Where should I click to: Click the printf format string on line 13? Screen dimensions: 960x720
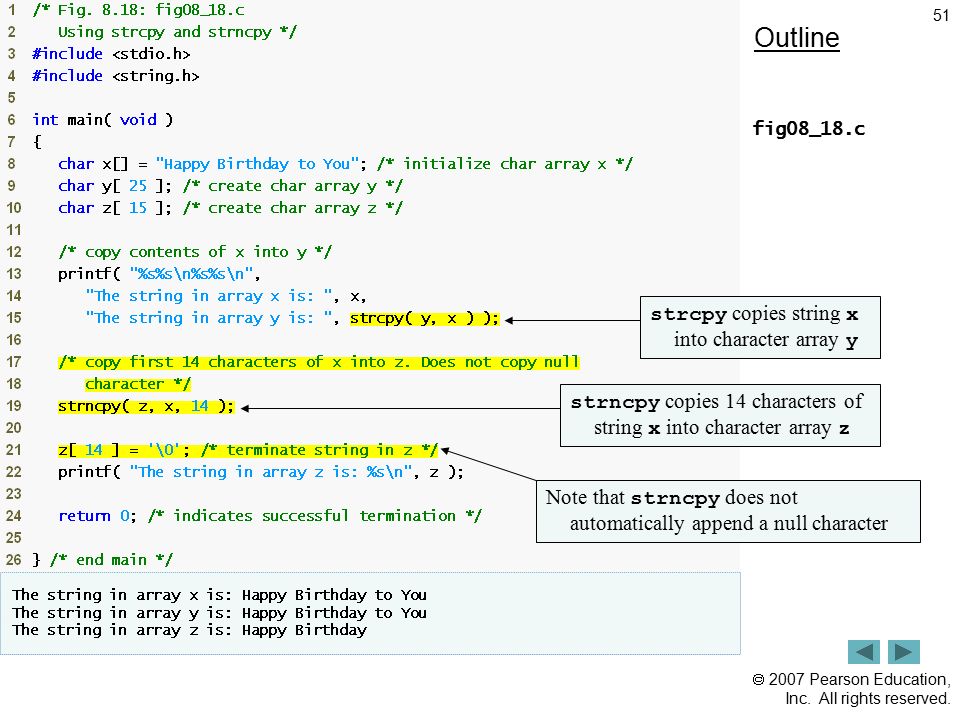[191, 274]
